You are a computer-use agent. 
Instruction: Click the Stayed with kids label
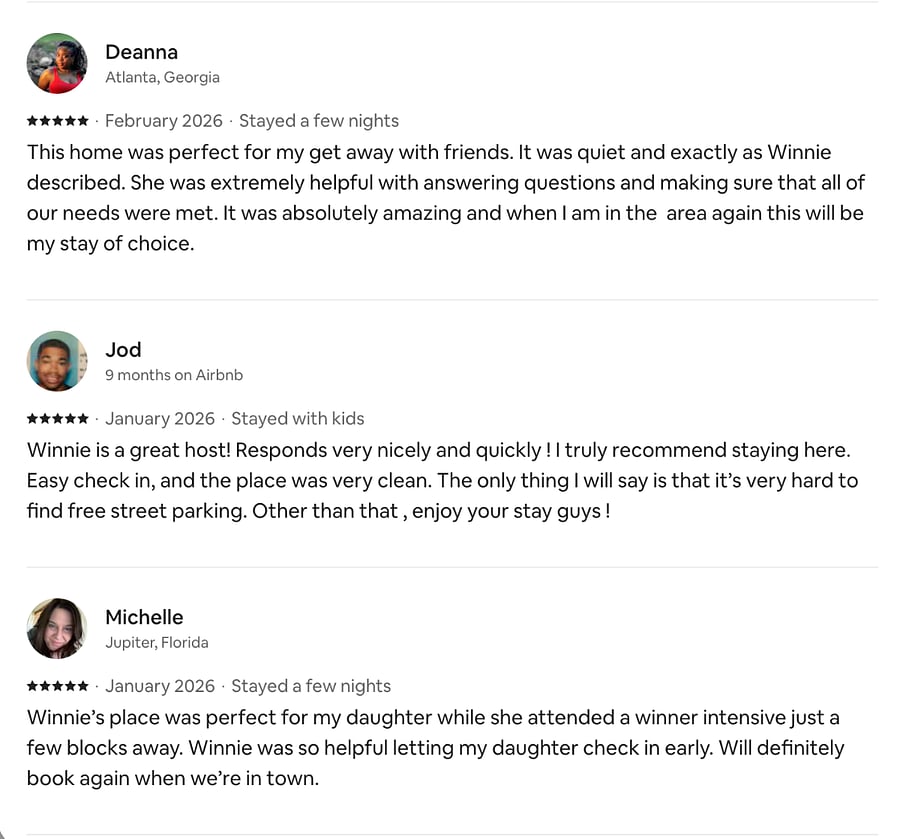298,418
